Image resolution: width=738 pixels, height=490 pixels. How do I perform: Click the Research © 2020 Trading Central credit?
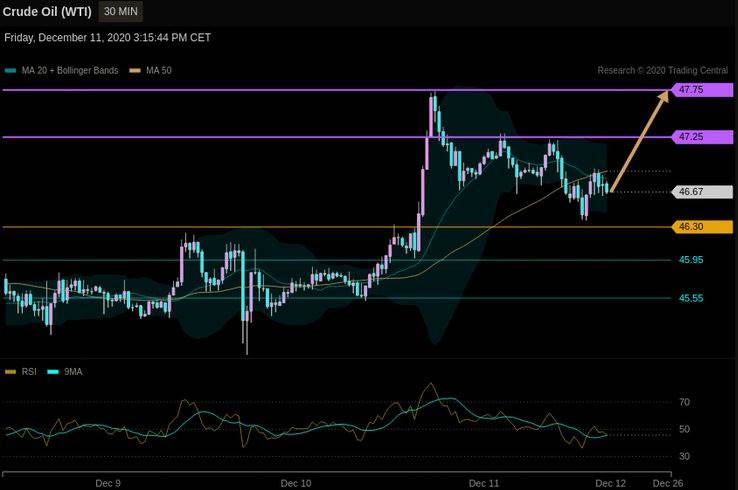(663, 71)
